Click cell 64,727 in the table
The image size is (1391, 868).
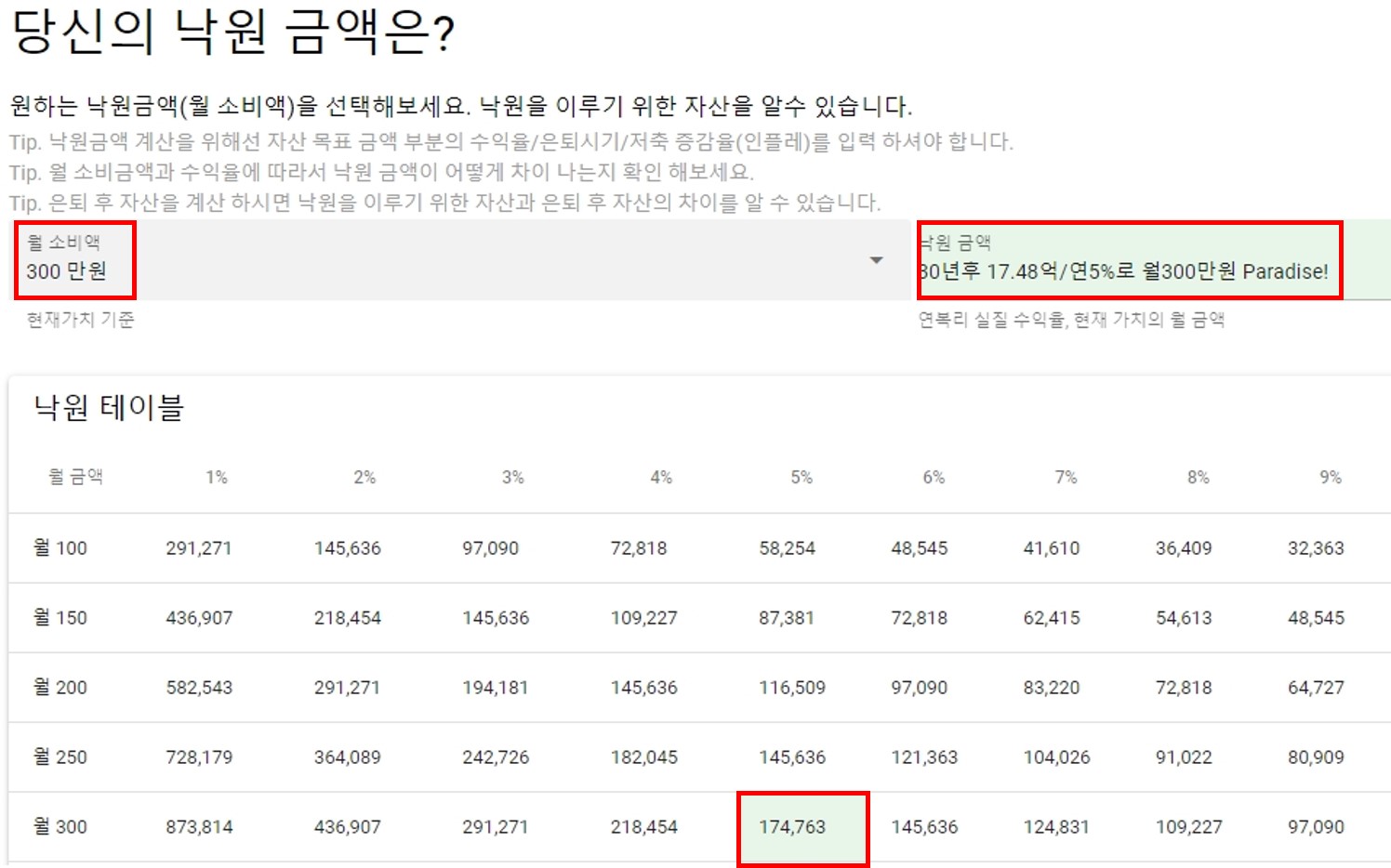pos(1316,688)
